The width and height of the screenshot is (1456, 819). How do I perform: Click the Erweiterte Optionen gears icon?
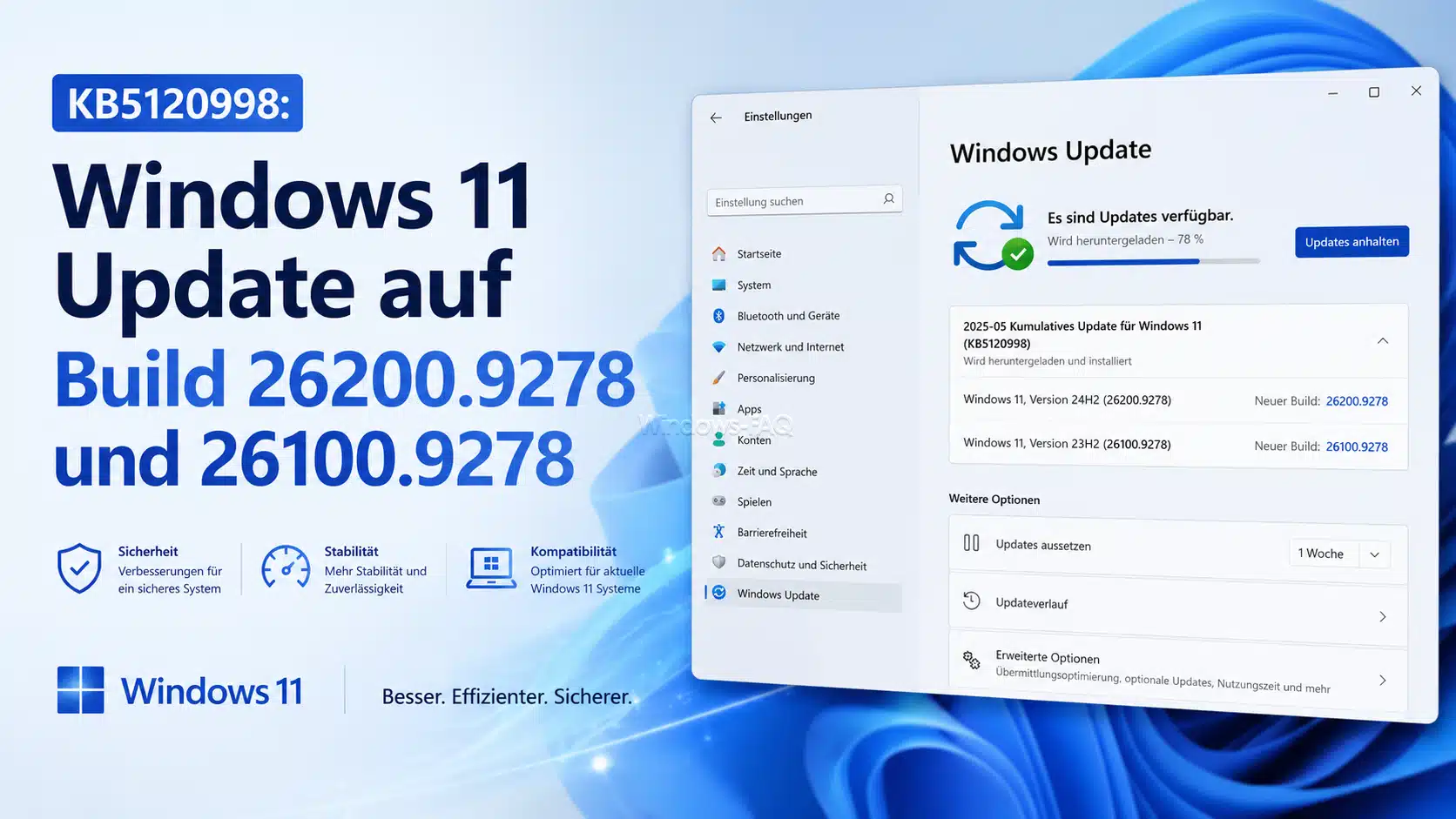click(x=972, y=660)
